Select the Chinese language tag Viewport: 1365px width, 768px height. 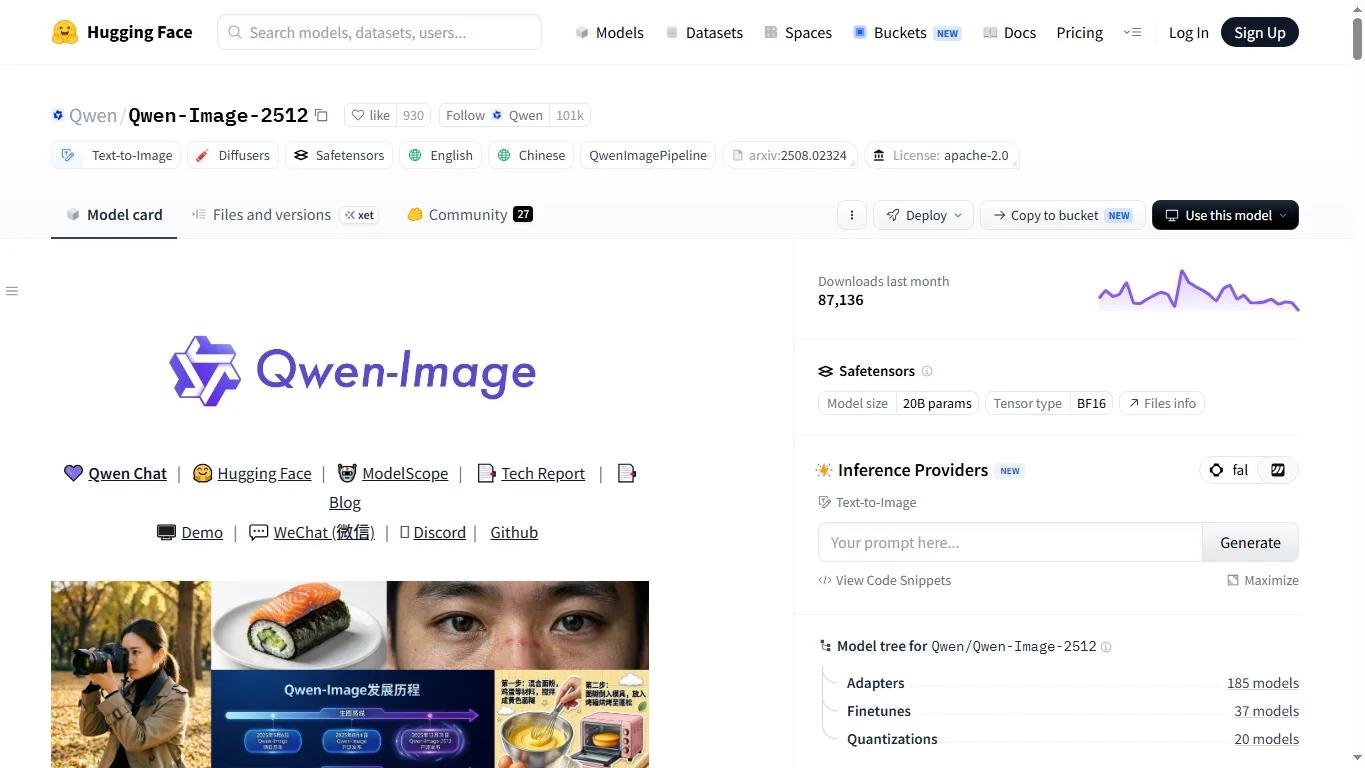[531, 155]
